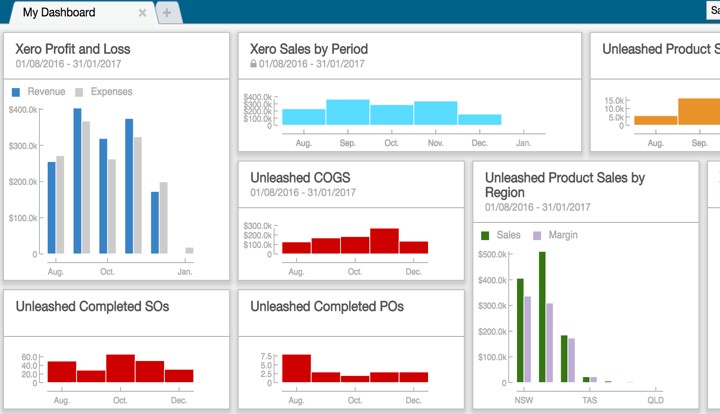Viewport: 720px width, 414px height.
Task: Click QLD axis label in Sales by Region
Action: 655,400
